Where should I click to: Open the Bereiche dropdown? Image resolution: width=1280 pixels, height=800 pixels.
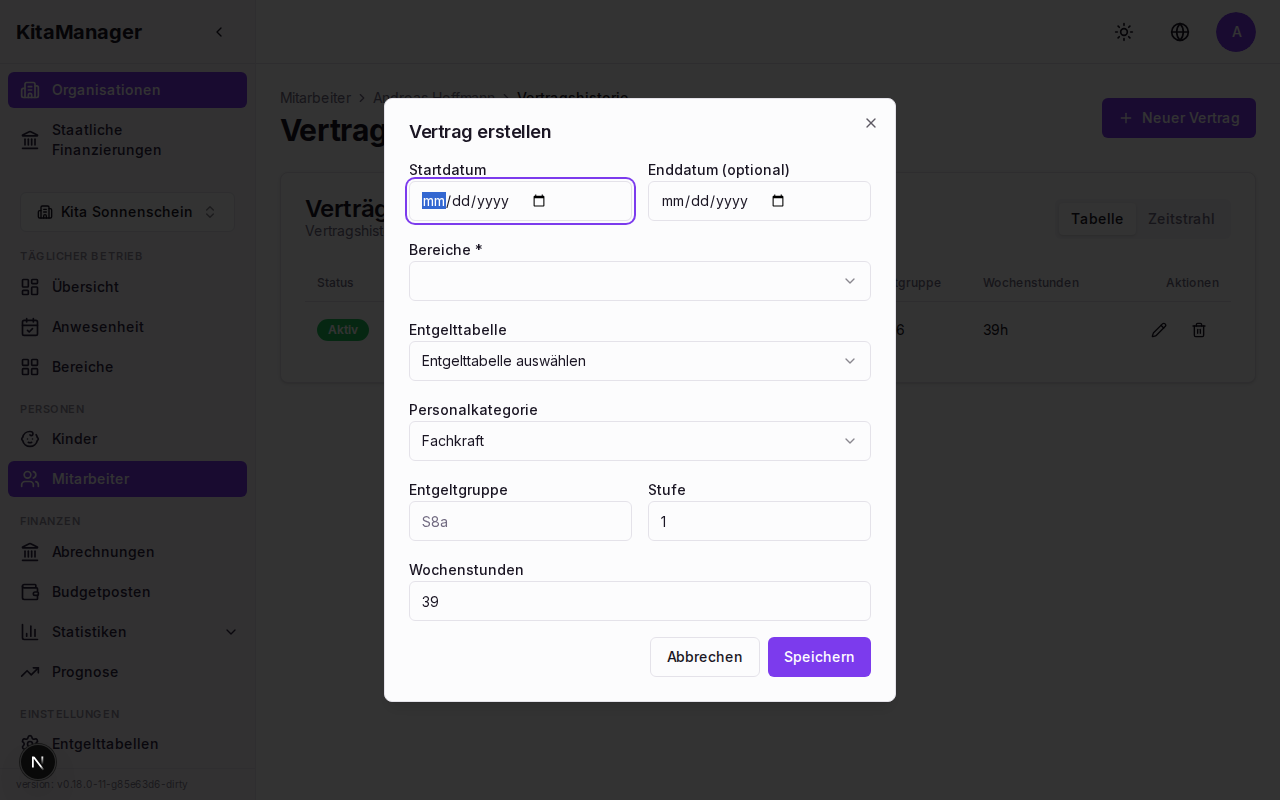point(640,281)
